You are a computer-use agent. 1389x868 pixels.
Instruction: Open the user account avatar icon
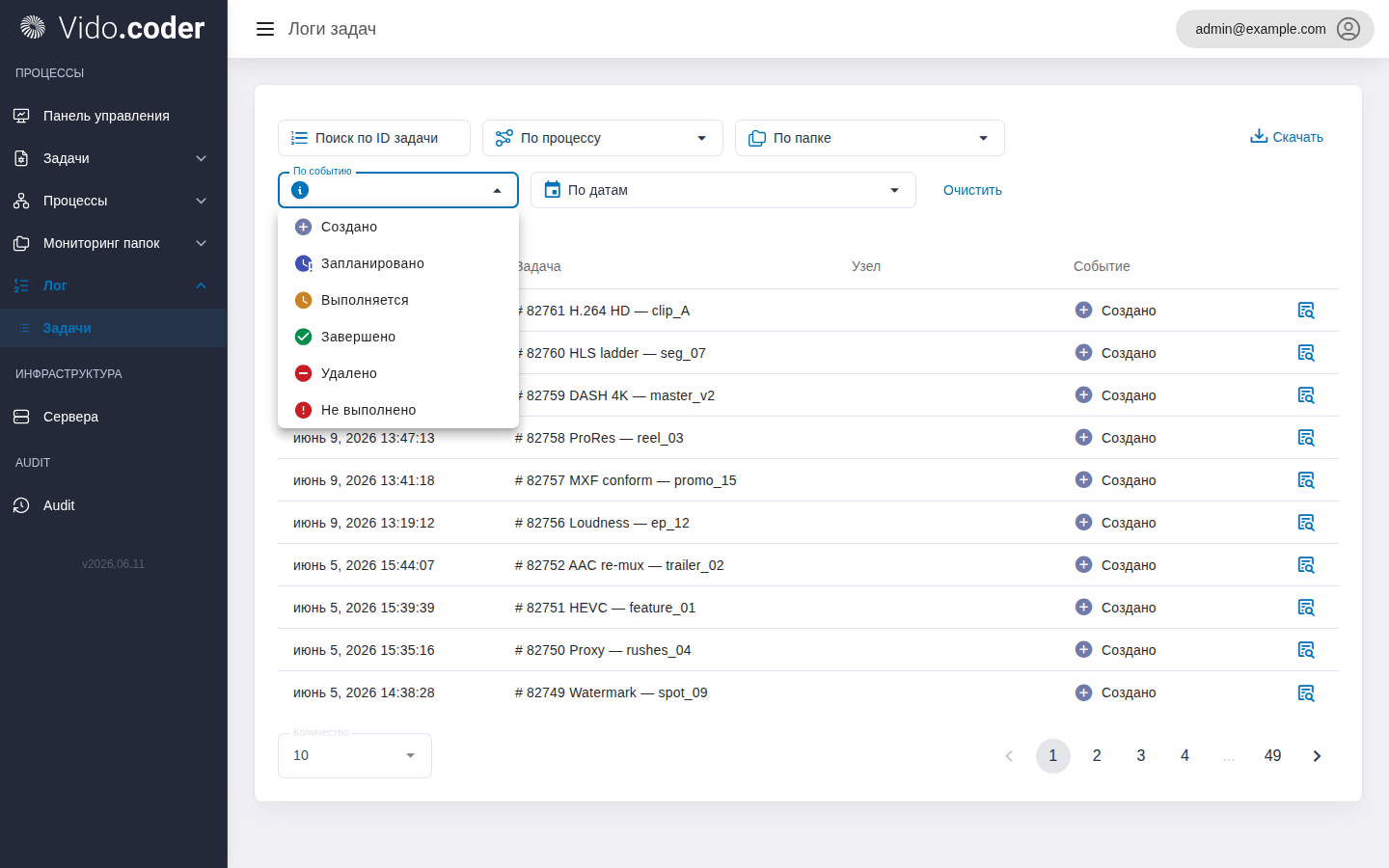[x=1348, y=29]
